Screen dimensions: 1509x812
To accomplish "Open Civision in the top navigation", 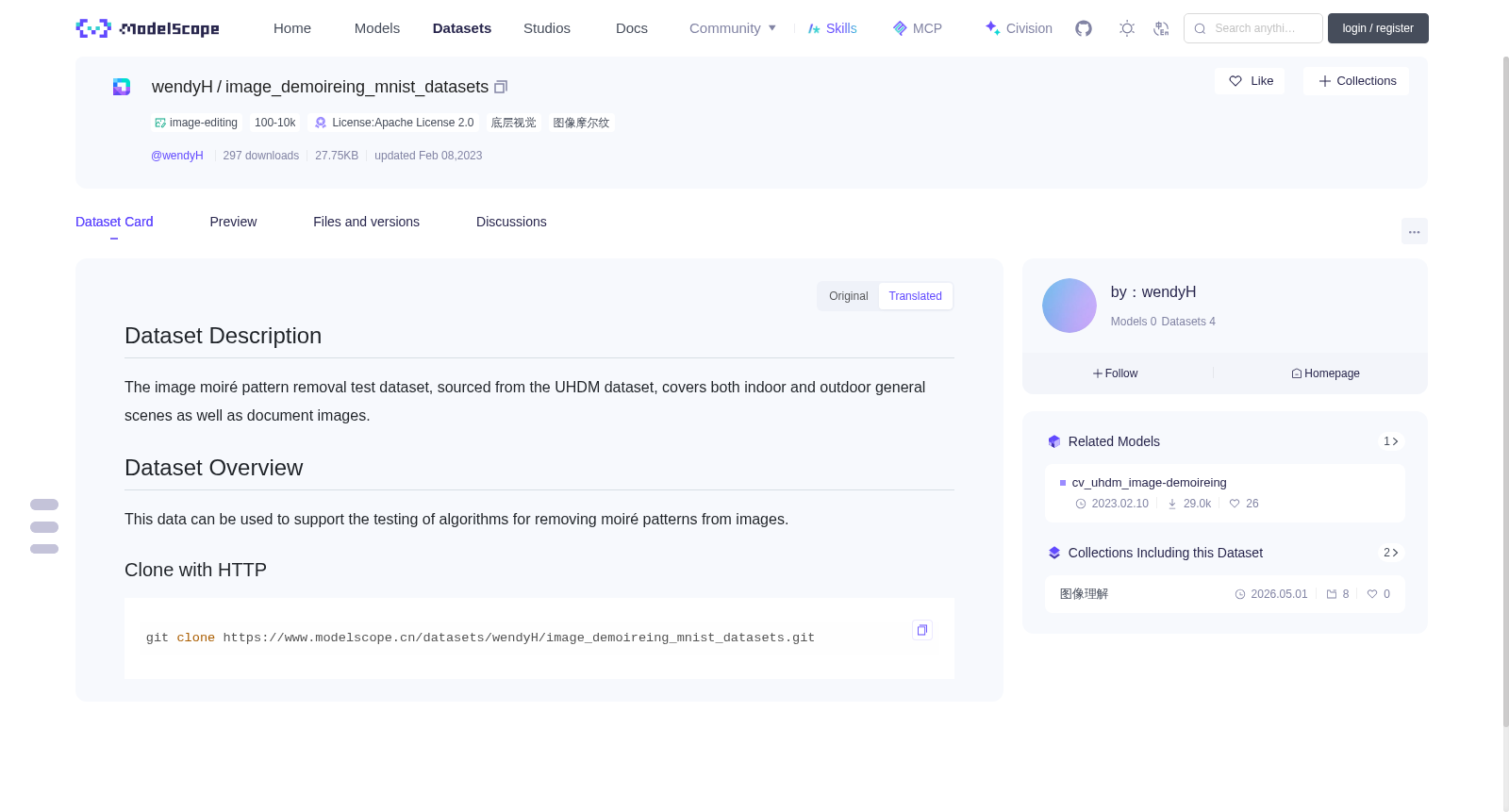I will (1019, 28).
